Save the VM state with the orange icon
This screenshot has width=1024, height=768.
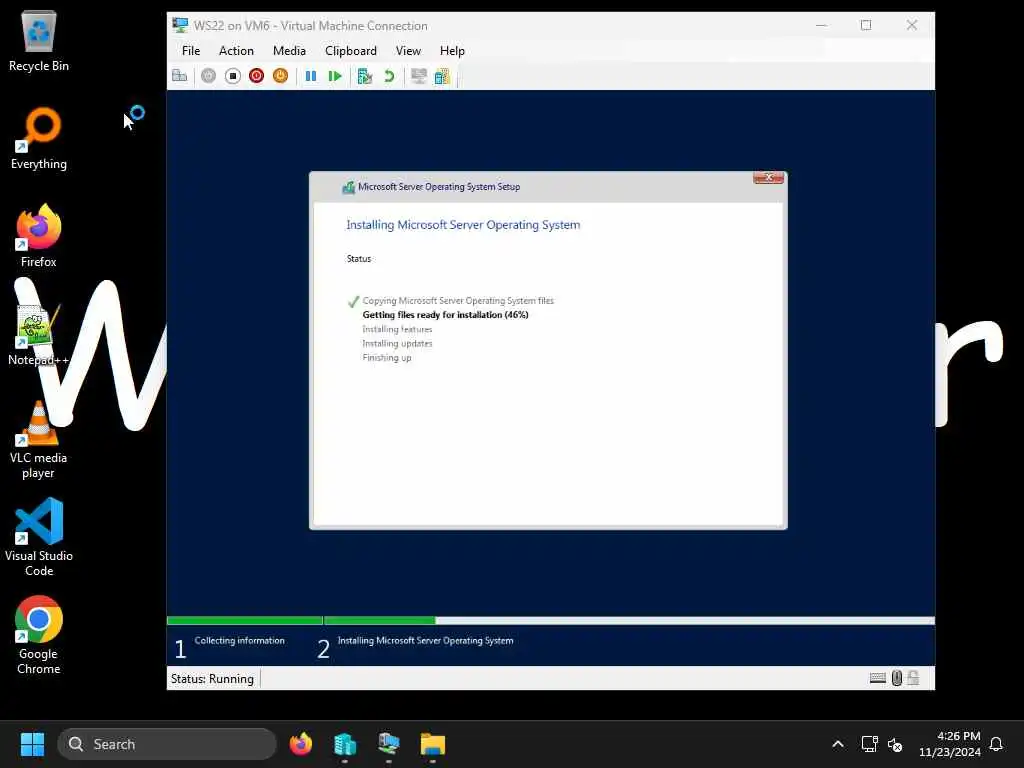pyautogui.click(x=280, y=76)
